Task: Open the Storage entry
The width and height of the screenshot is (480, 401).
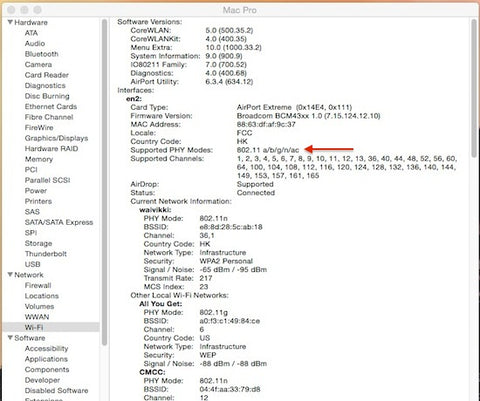Action: [38, 243]
